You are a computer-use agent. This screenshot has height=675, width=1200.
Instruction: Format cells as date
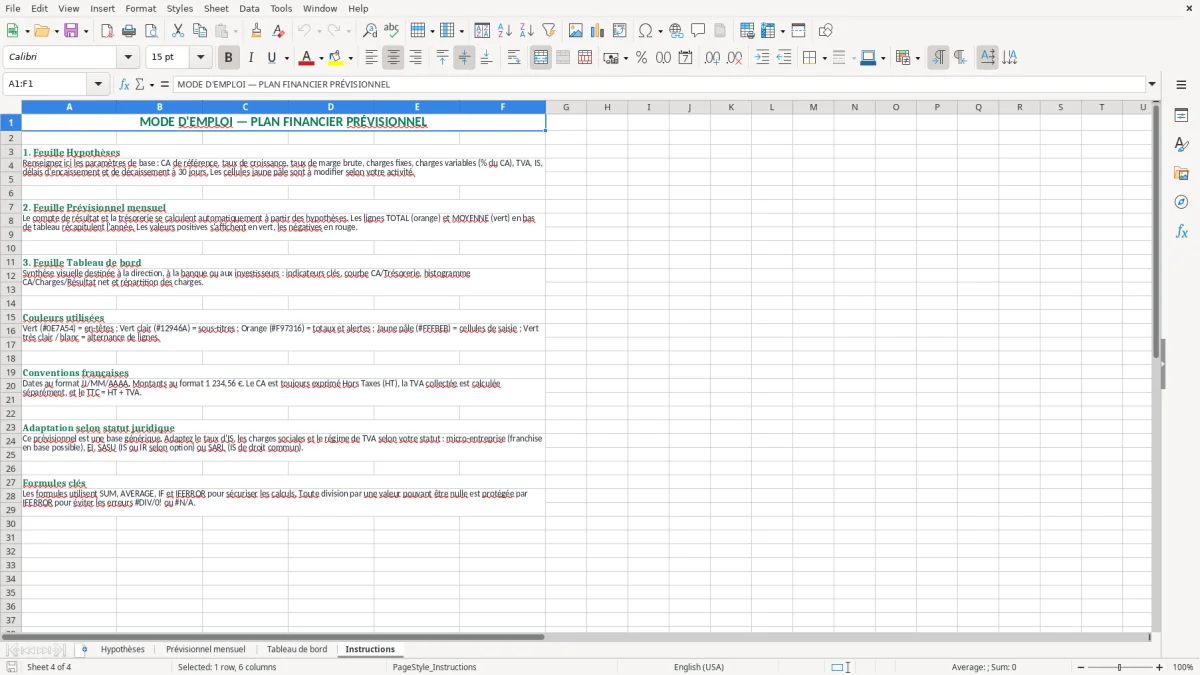tap(685, 58)
